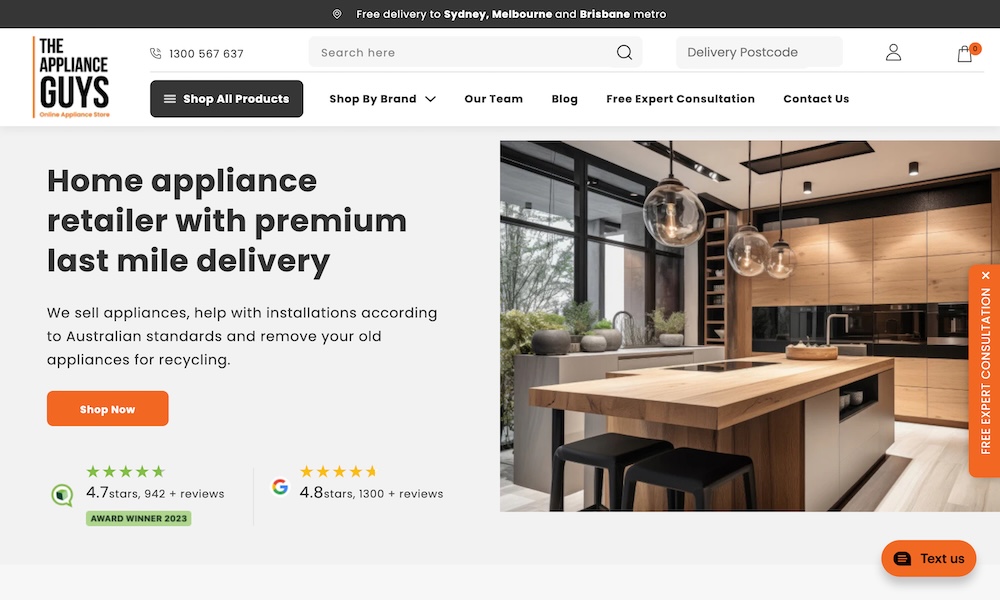Screen dimensions: 1000x600
Task: Click the green ProductReview badge icon
Action: point(62,495)
